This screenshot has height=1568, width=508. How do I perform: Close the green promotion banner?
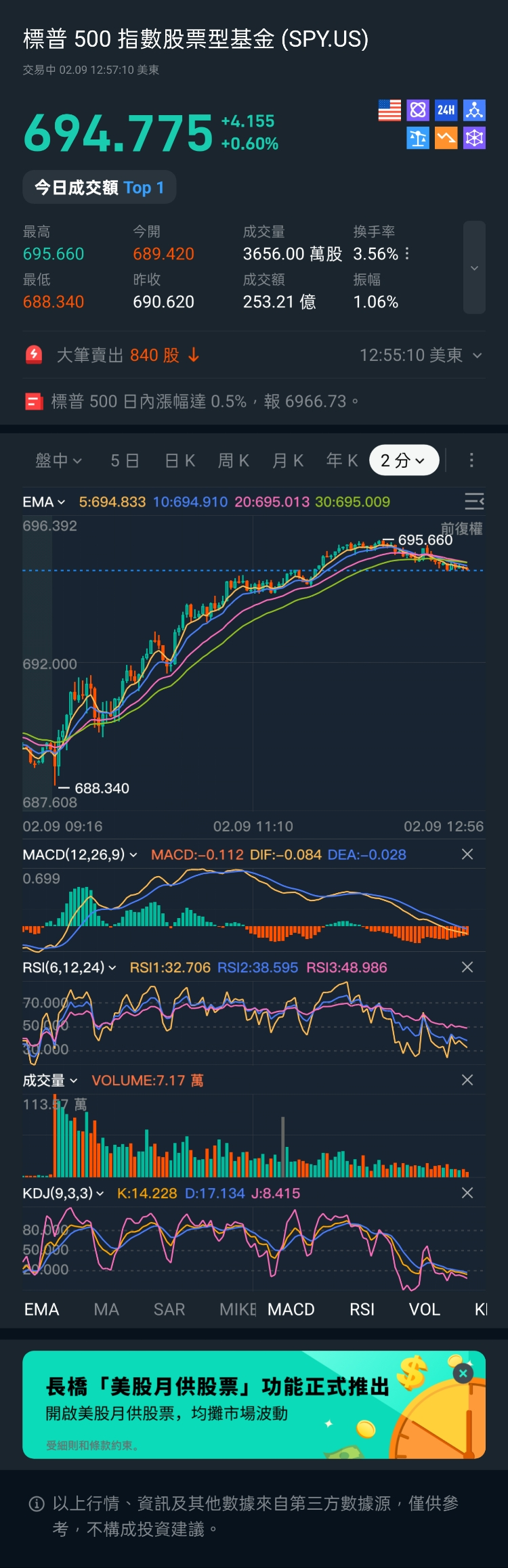[463, 1373]
